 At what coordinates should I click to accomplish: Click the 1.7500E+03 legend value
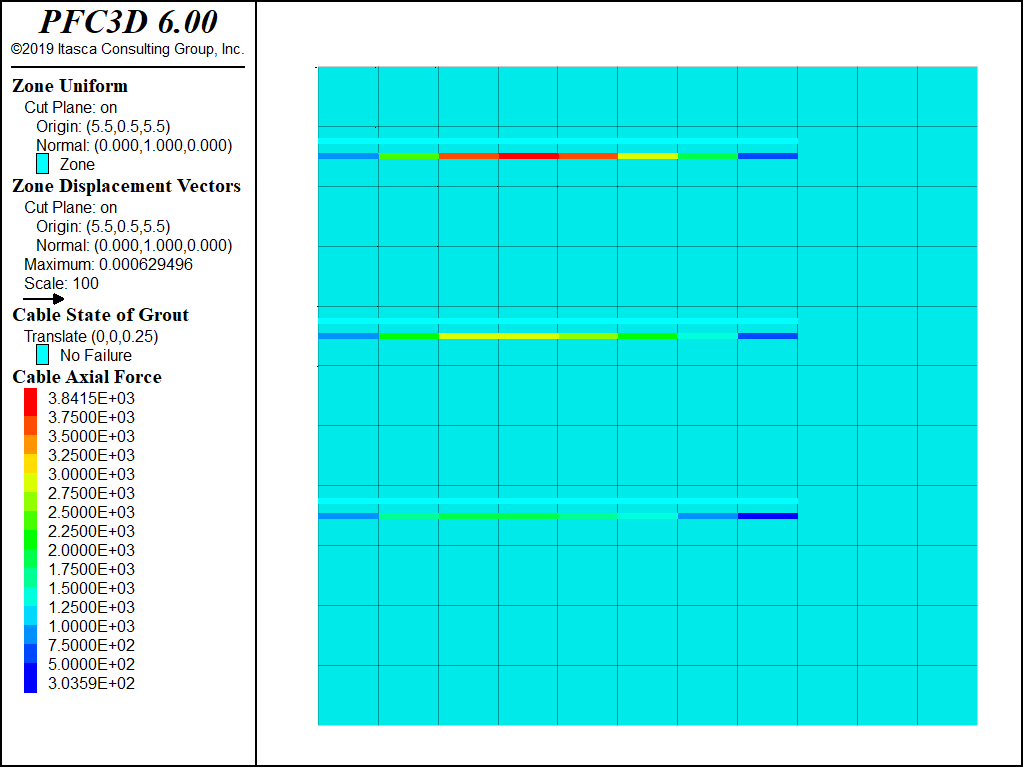coord(91,569)
